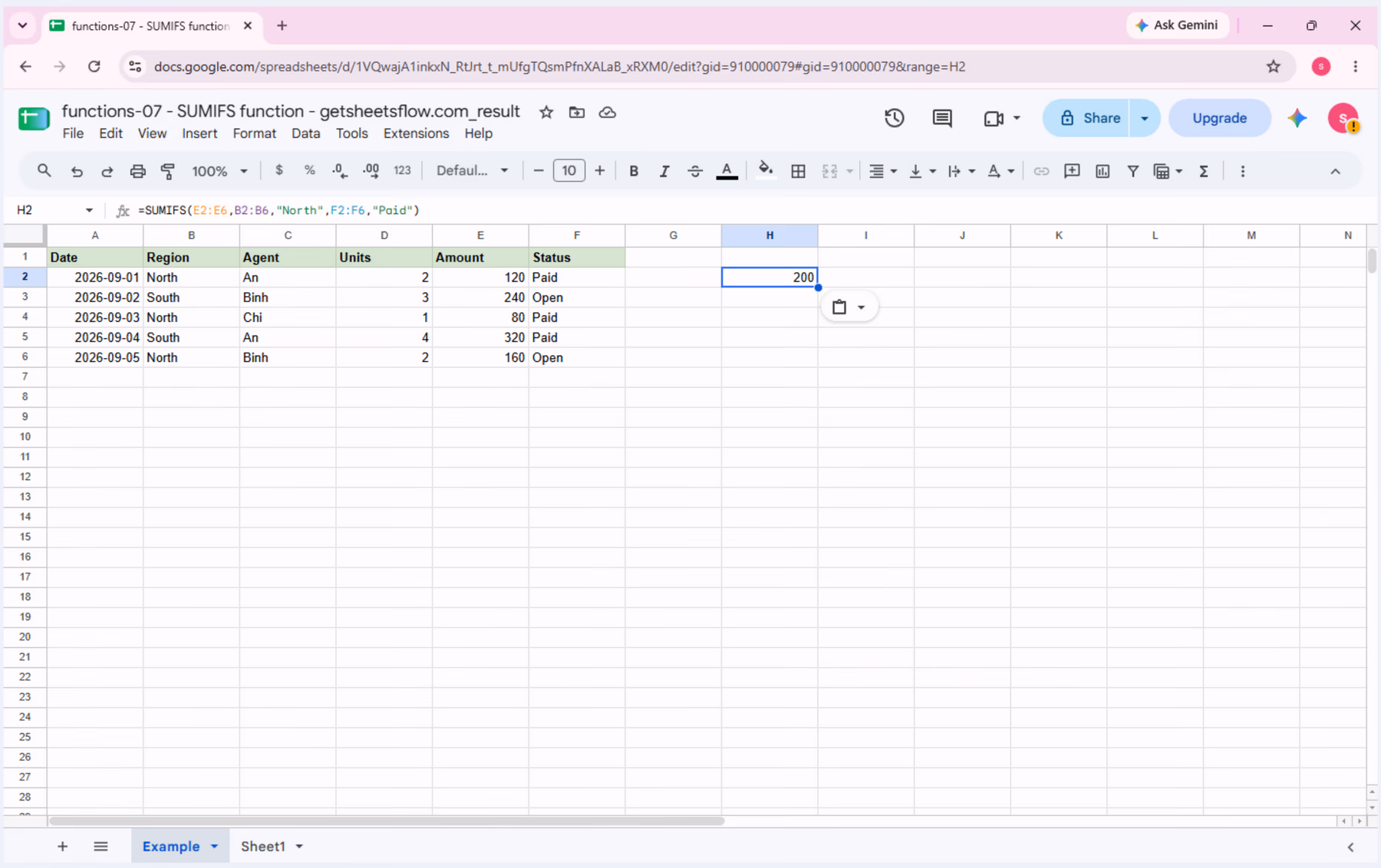Open the Extensions menu
Screen dimensions: 1381x868
point(416,133)
